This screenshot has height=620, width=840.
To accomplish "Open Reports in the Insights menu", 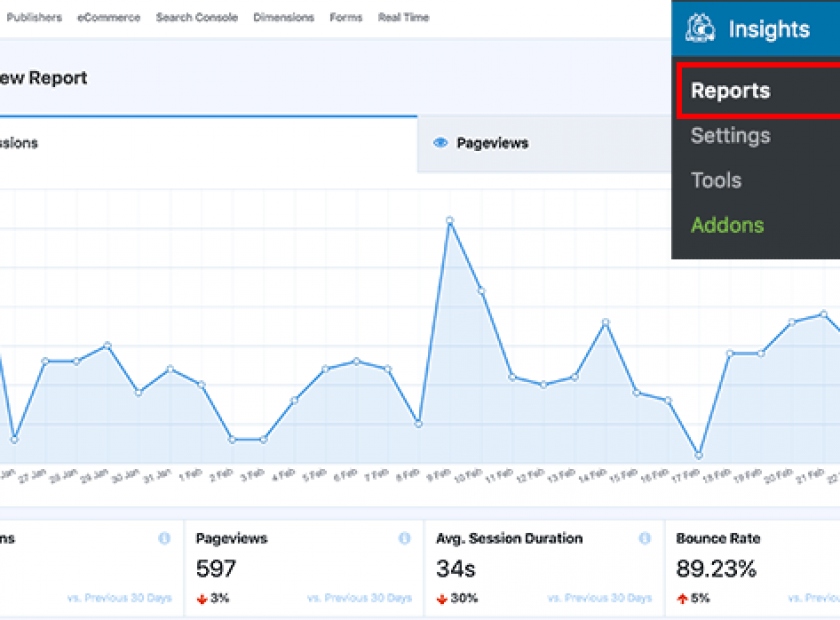I will pyautogui.click(x=731, y=91).
